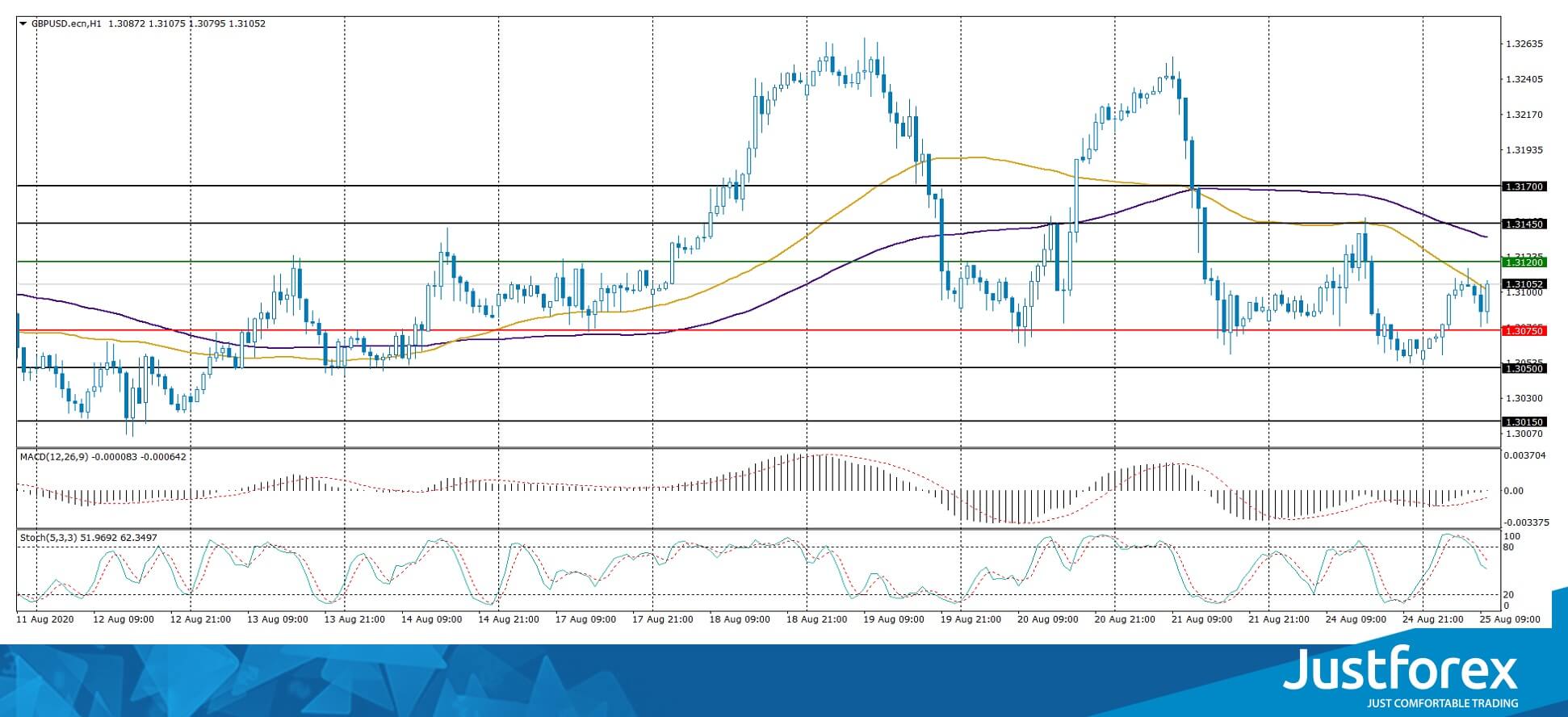Click the JustForex logo

(1399, 669)
